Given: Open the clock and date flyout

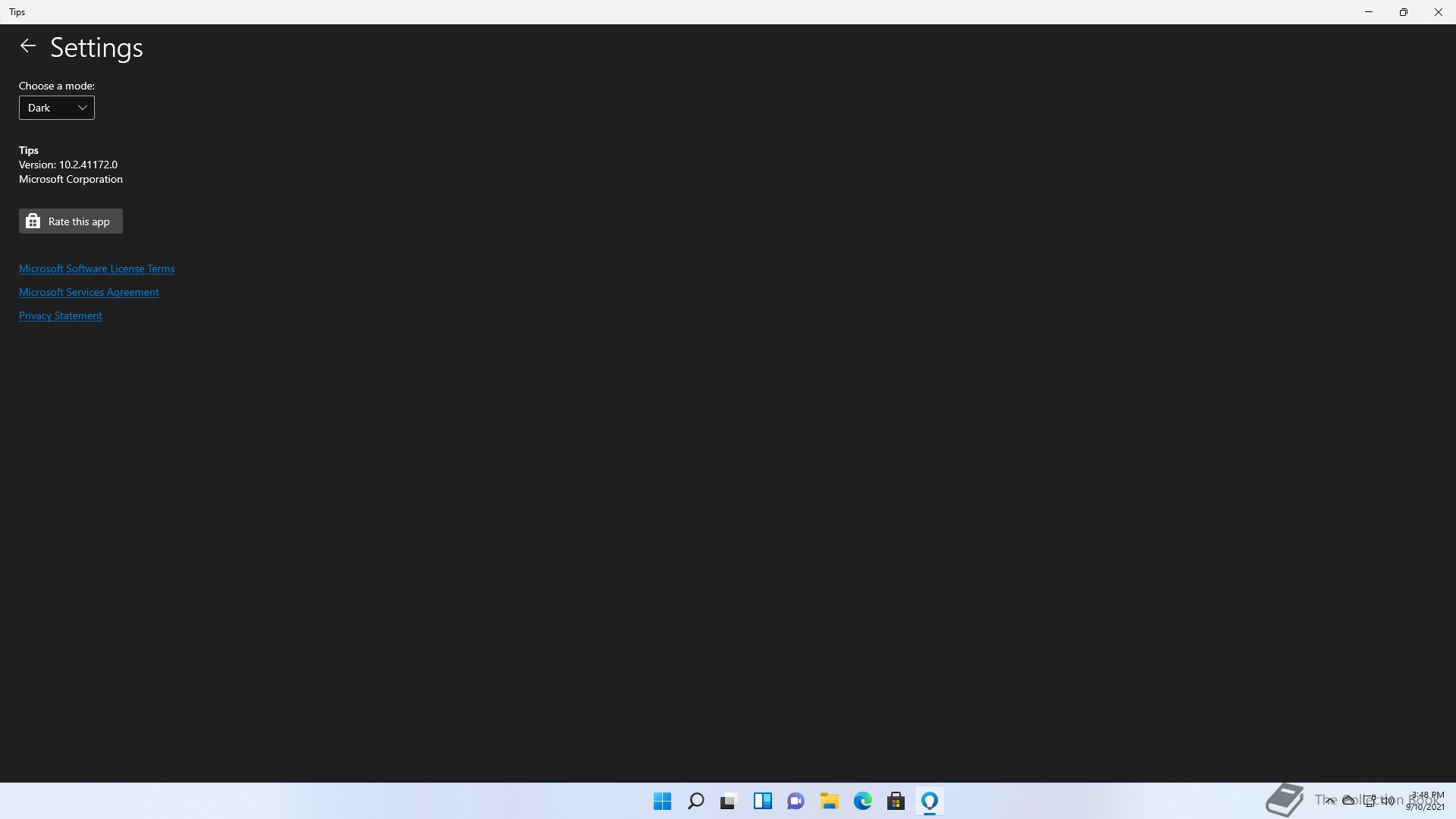Looking at the screenshot, I should coord(1426,801).
